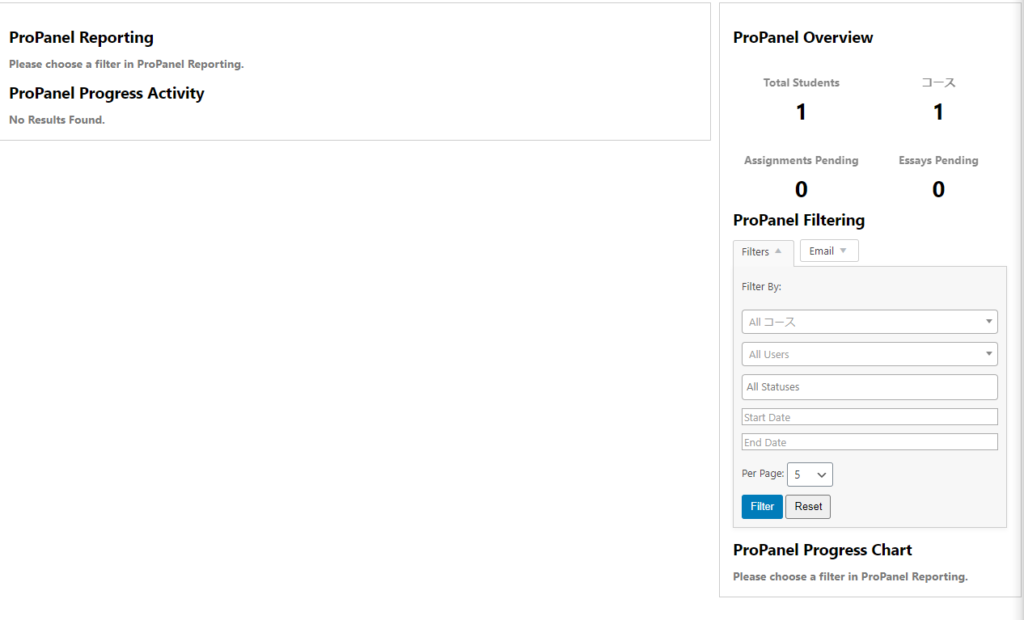Collapse the Filters tab arrow

778,251
